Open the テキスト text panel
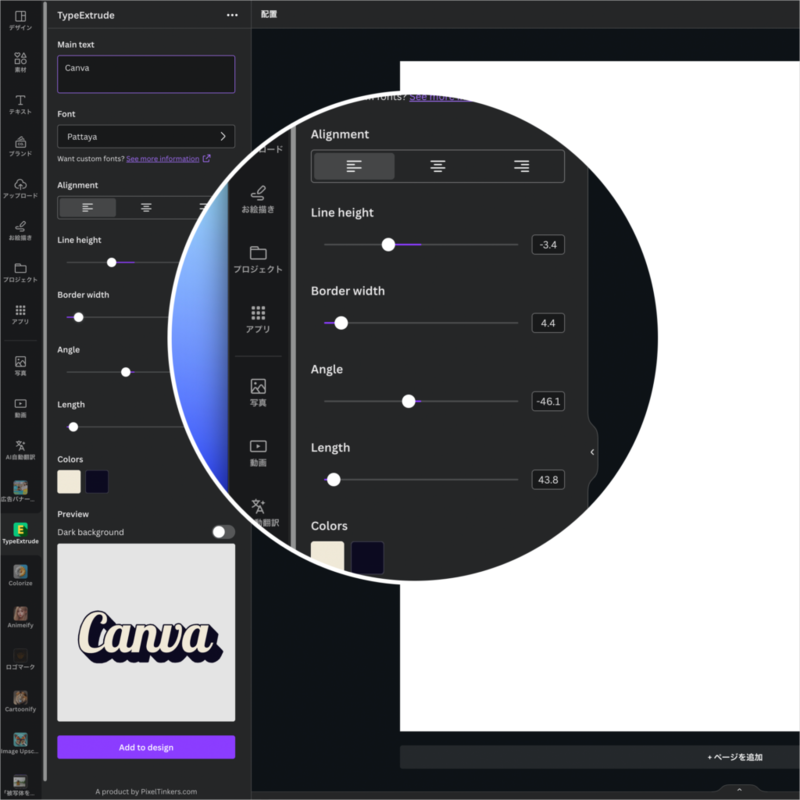 20,104
